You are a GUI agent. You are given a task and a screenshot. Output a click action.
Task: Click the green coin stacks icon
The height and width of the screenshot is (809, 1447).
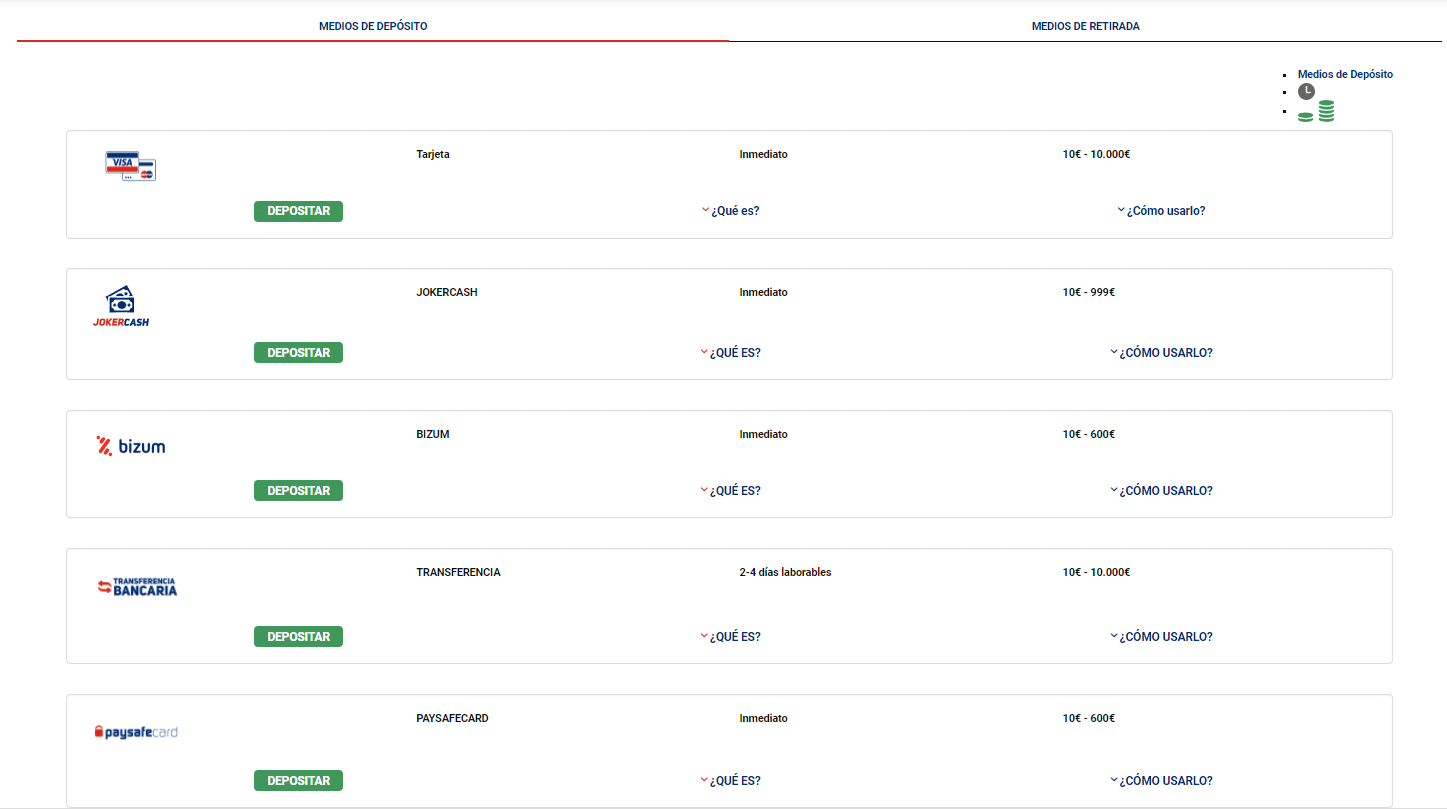pyautogui.click(x=1316, y=112)
